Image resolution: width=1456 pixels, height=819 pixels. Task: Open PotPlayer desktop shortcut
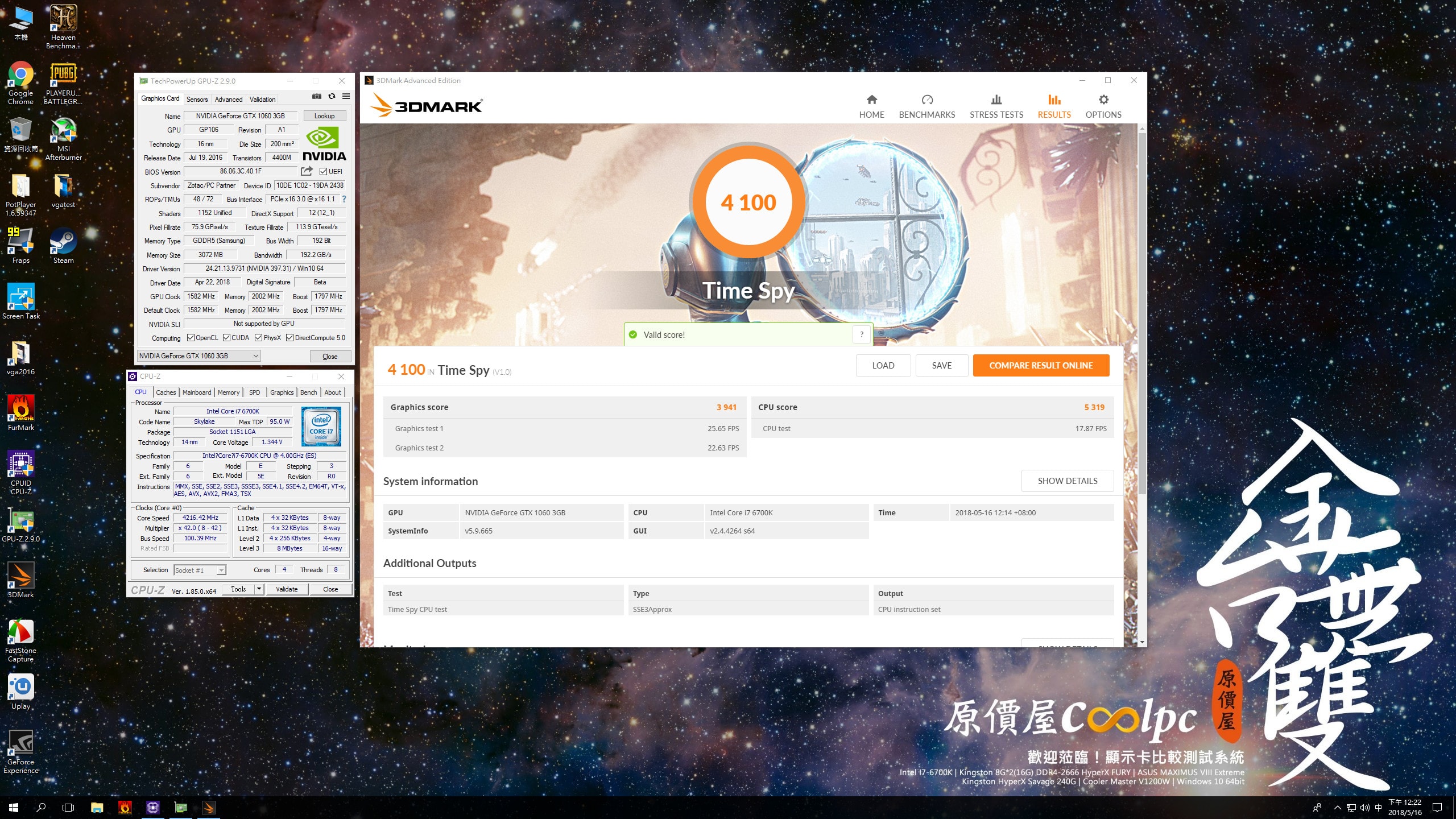pyautogui.click(x=21, y=195)
